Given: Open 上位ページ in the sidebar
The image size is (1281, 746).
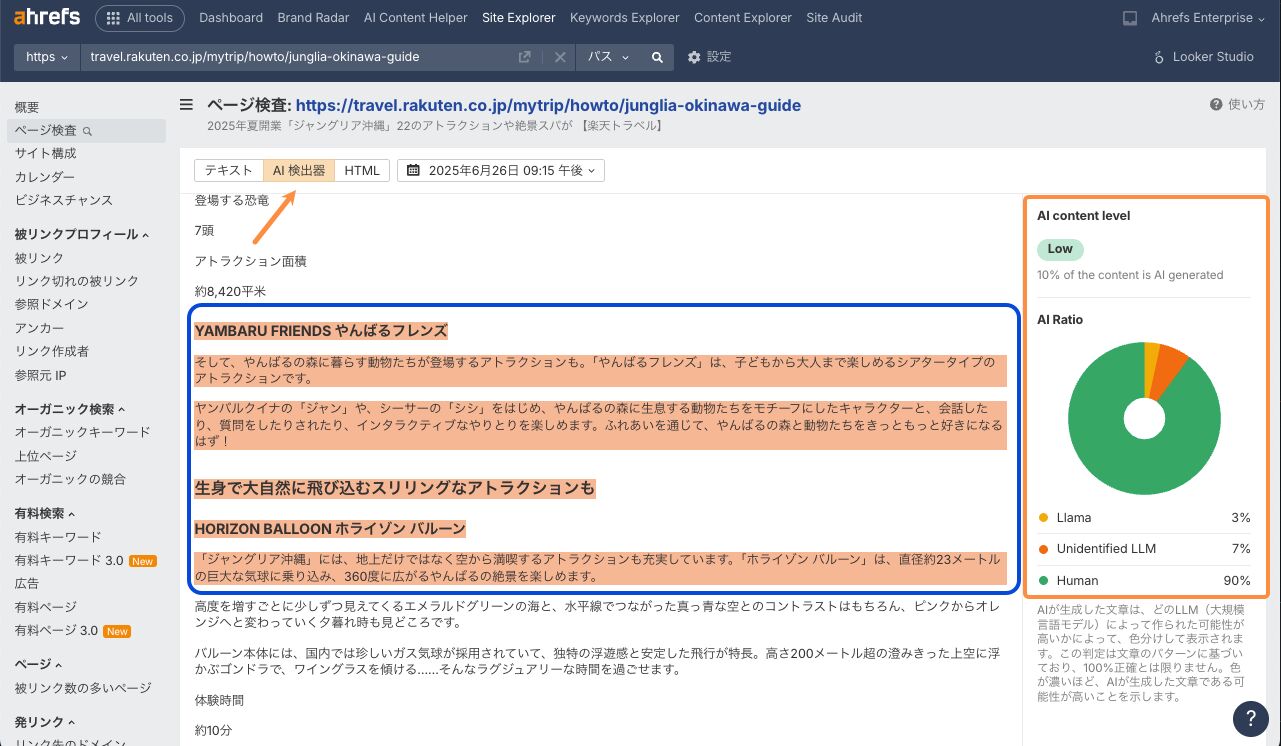Looking at the screenshot, I should (x=46, y=456).
